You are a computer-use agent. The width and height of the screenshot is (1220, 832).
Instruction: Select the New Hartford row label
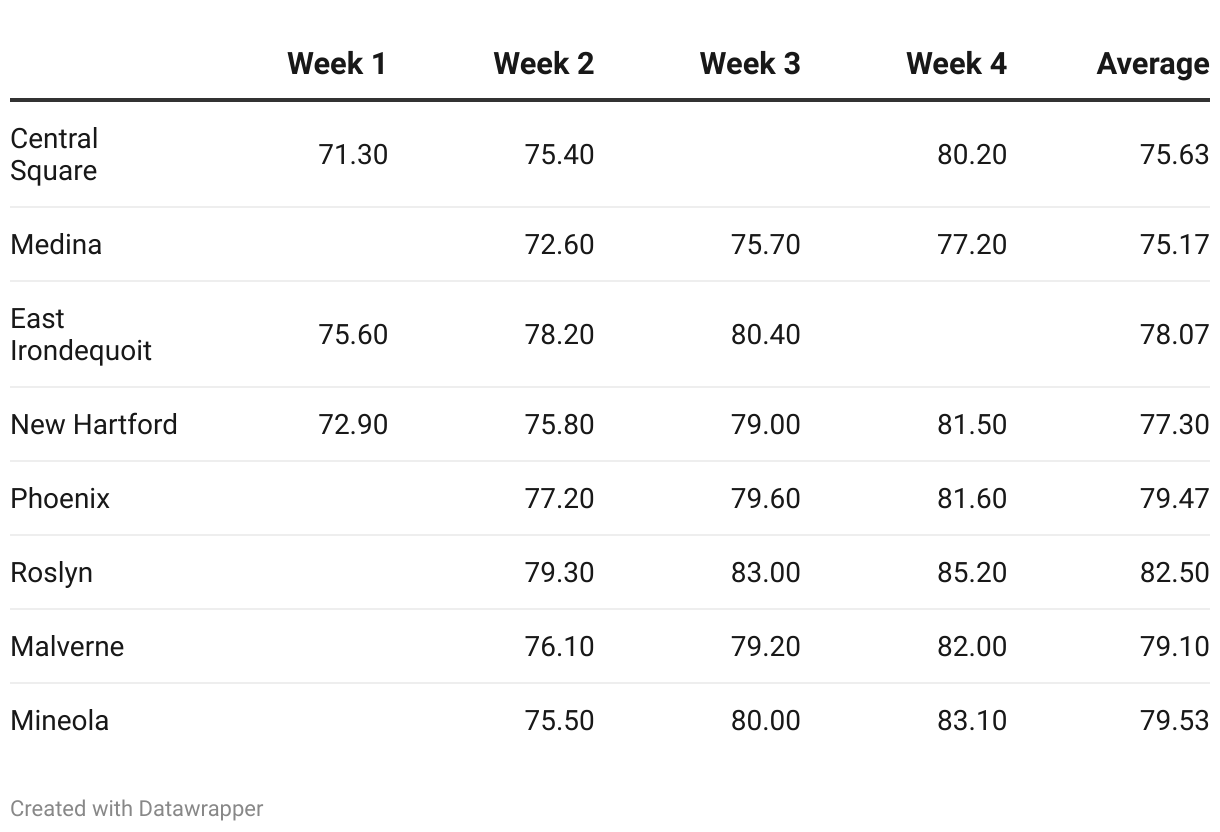point(94,425)
